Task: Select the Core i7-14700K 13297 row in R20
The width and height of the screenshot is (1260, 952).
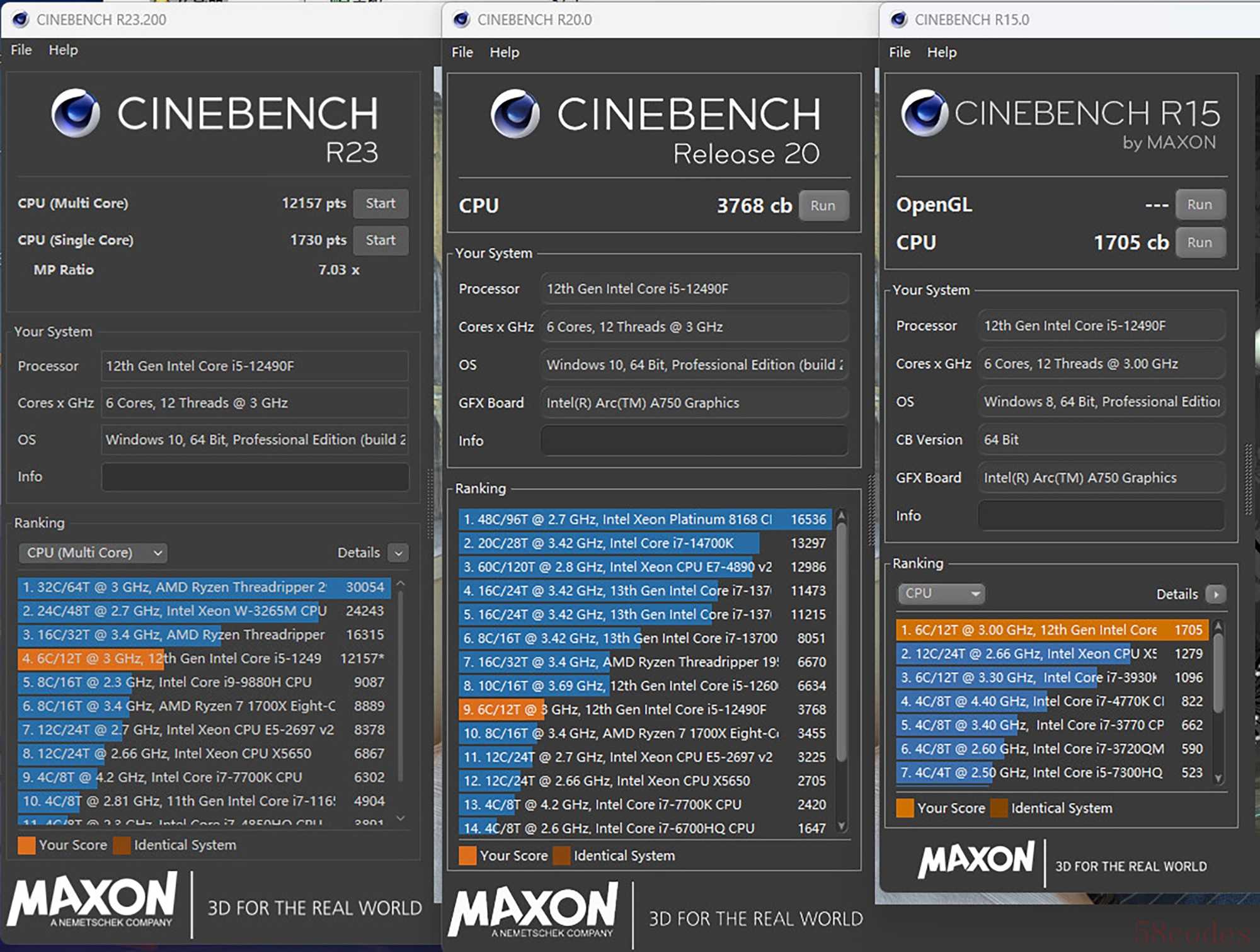Action: pos(645,543)
